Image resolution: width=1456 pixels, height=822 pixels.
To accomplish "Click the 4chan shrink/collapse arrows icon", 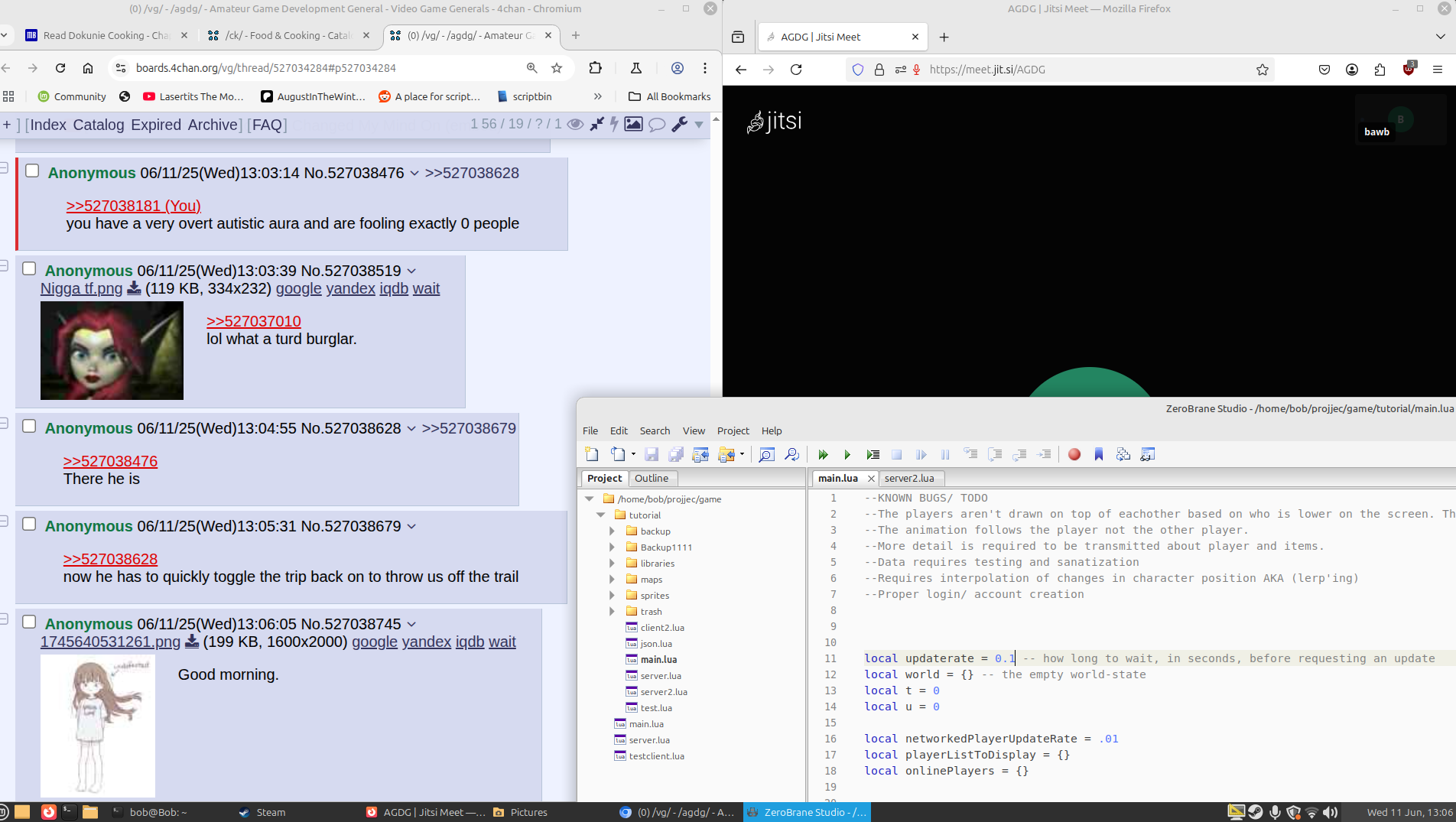I will 597,124.
